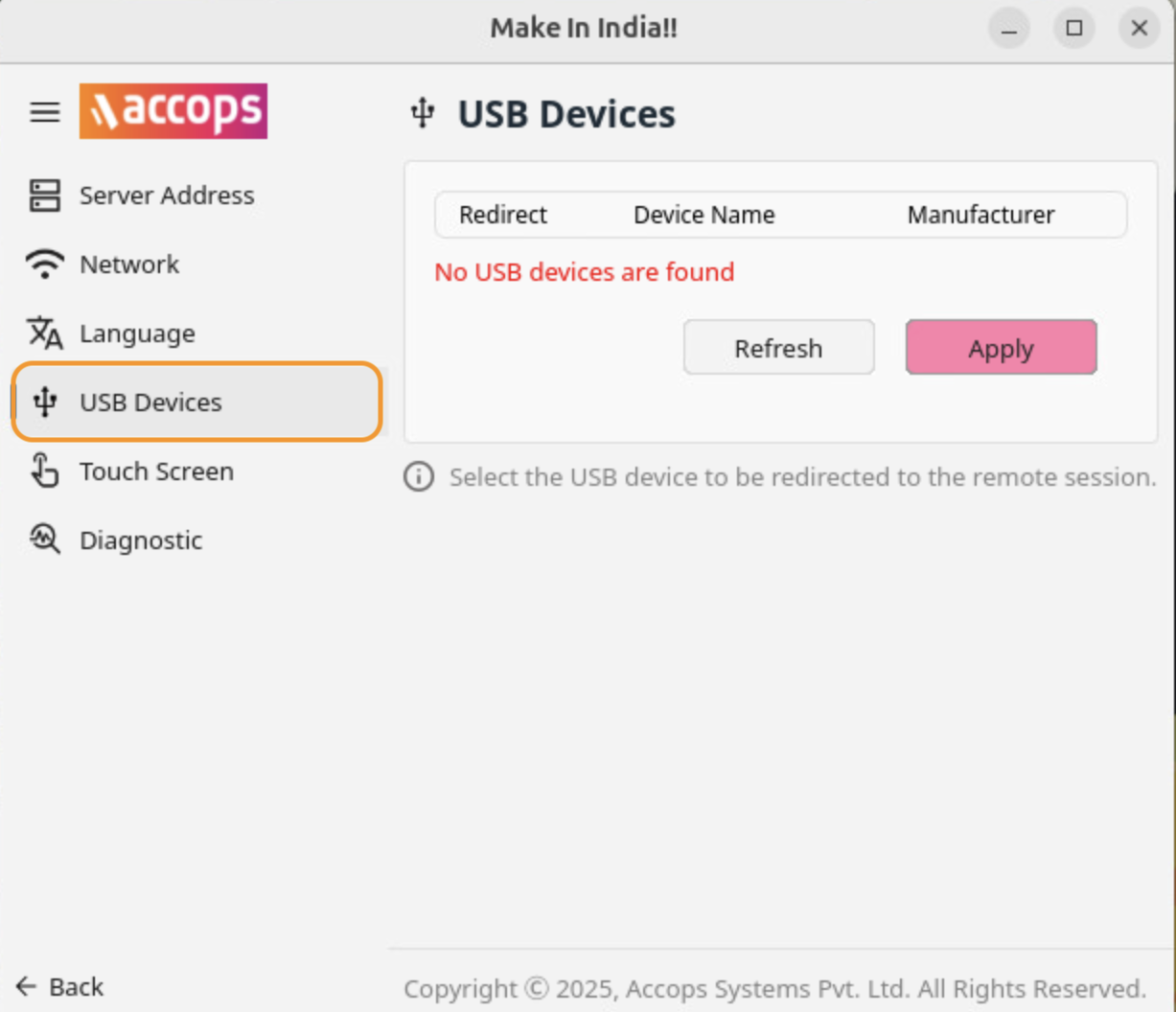Click the info icon beside the hint text
This screenshot has width=1176, height=1012.
pos(418,476)
